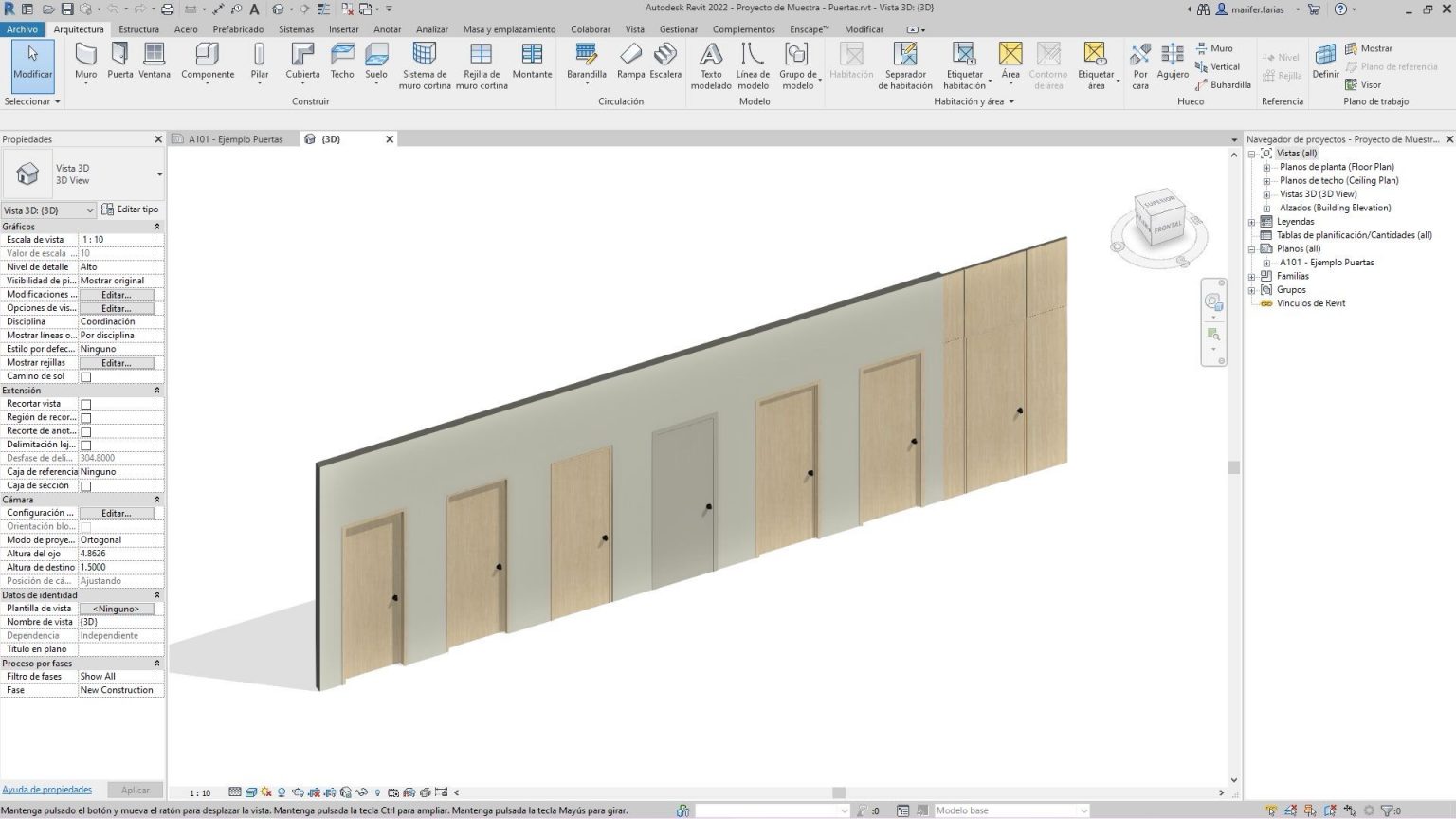Image resolution: width=1456 pixels, height=819 pixels.
Task: Enable the Camino de sol checkbox
Action: click(85, 375)
